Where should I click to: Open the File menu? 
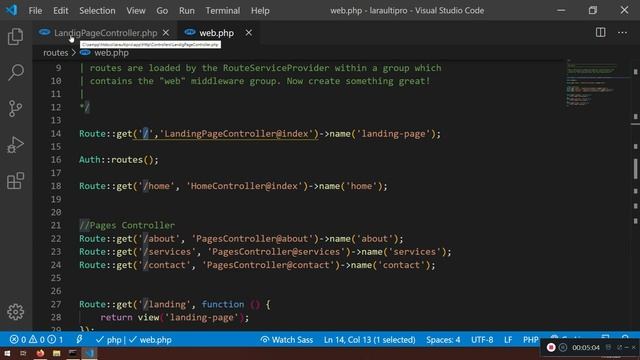35,11
